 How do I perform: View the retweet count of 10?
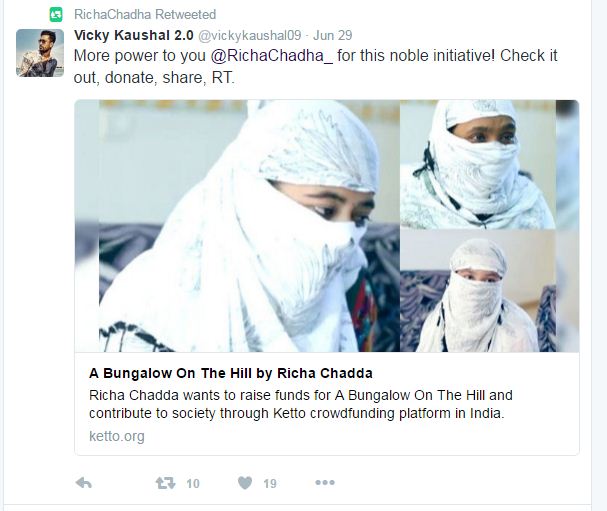(193, 483)
